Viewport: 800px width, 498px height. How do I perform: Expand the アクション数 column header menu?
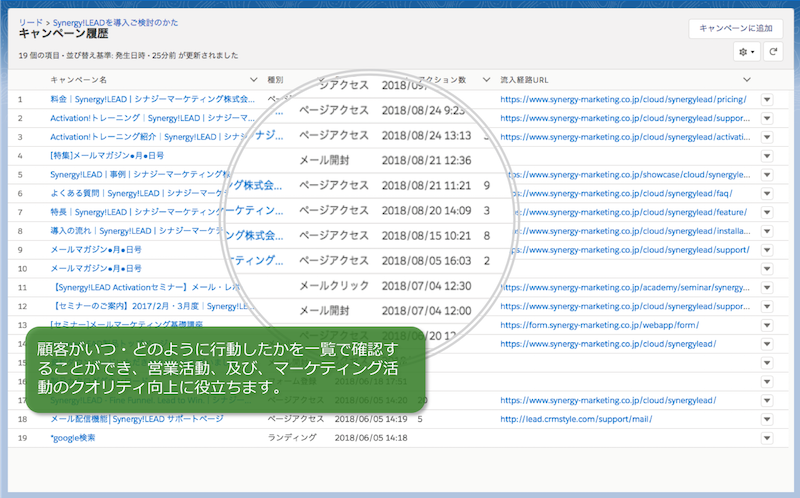pyautogui.click(x=486, y=80)
